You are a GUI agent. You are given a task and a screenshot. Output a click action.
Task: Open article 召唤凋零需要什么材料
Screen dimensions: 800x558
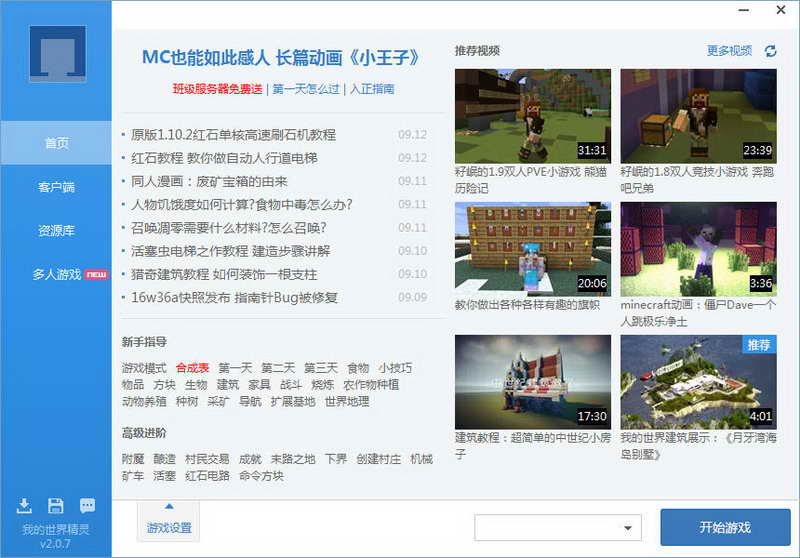tap(229, 227)
